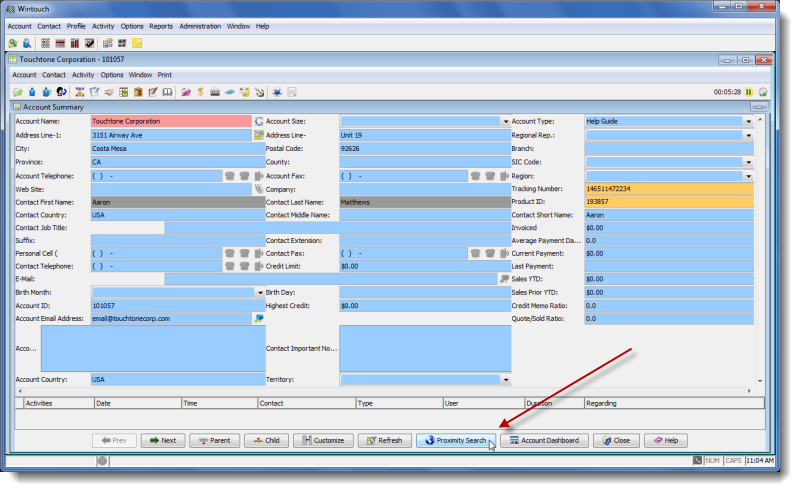800x492 pixels.
Task: Click the open book icon
Action: coord(167,92)
